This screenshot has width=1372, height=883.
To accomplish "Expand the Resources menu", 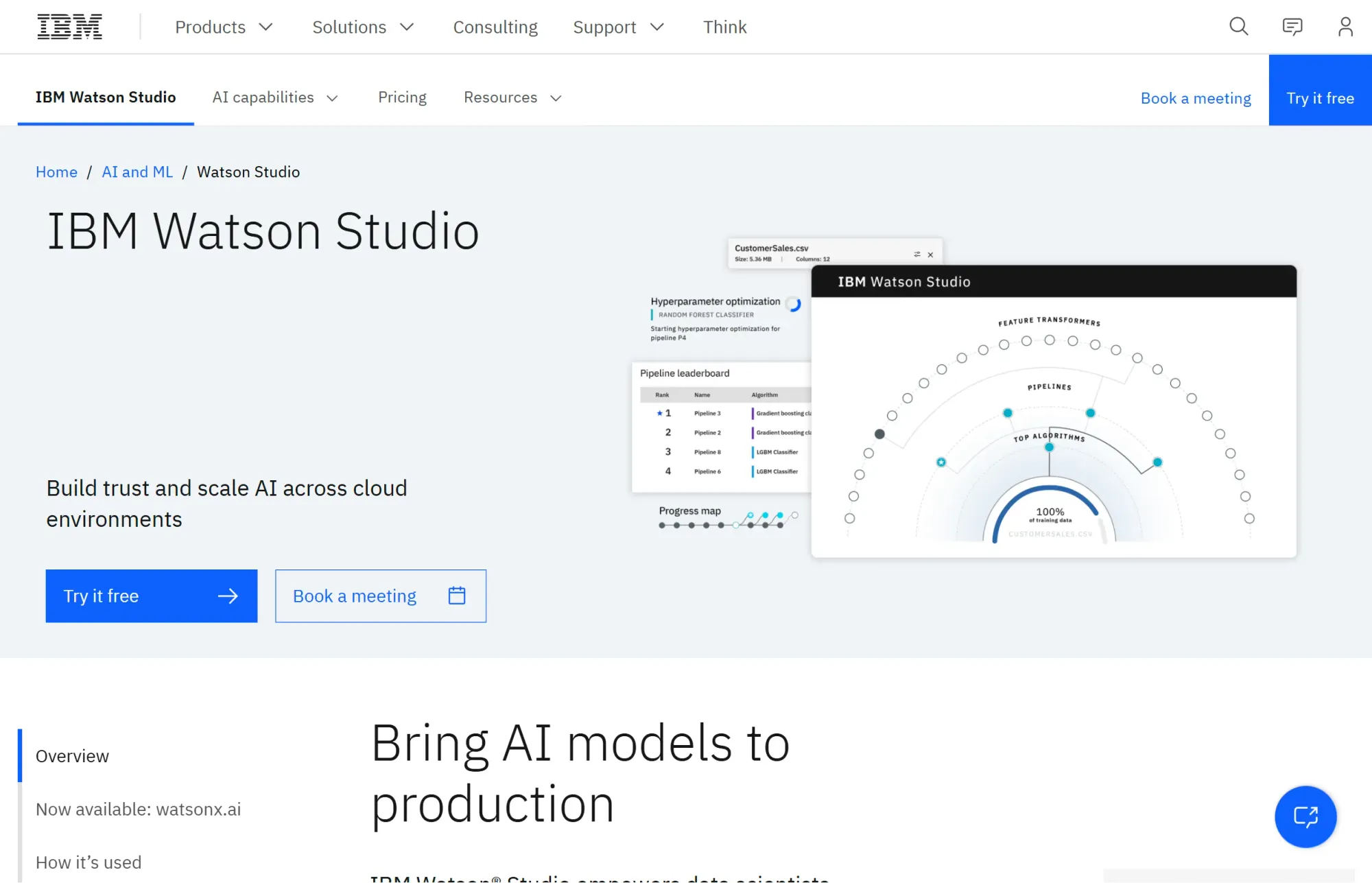I will point(512,97).
